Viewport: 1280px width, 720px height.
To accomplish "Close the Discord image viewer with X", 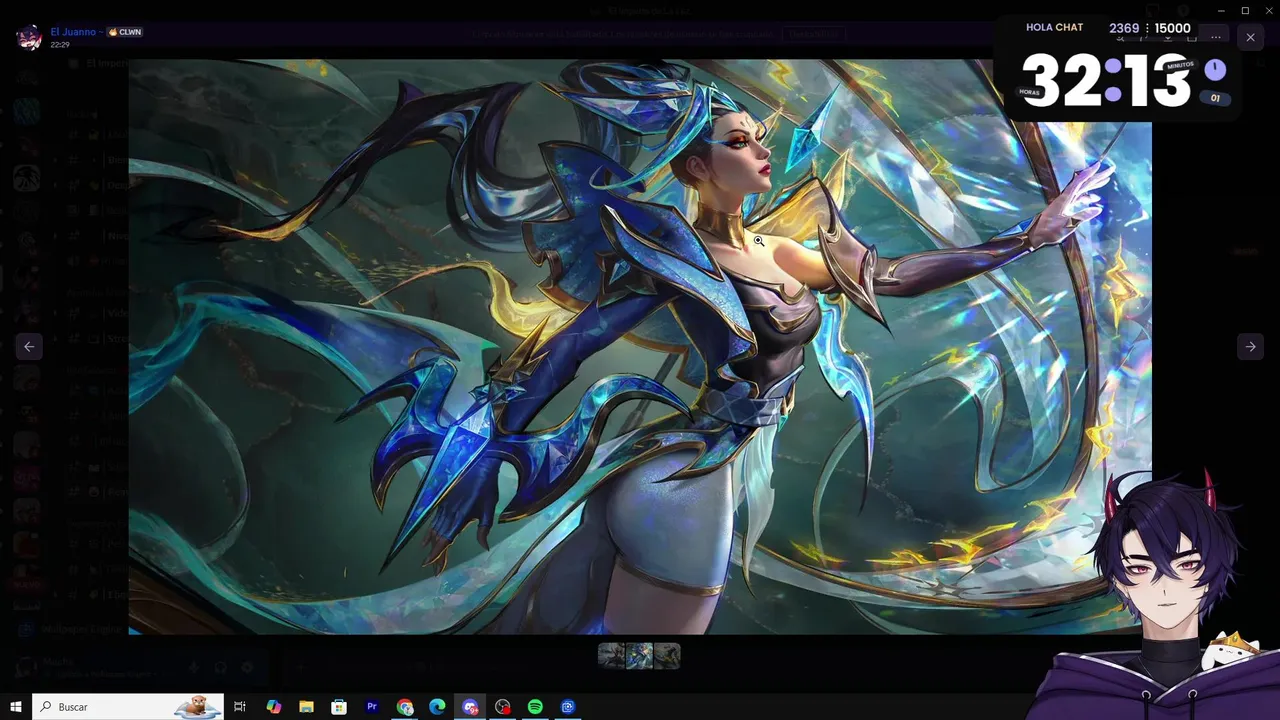I will coord(1250,37).
